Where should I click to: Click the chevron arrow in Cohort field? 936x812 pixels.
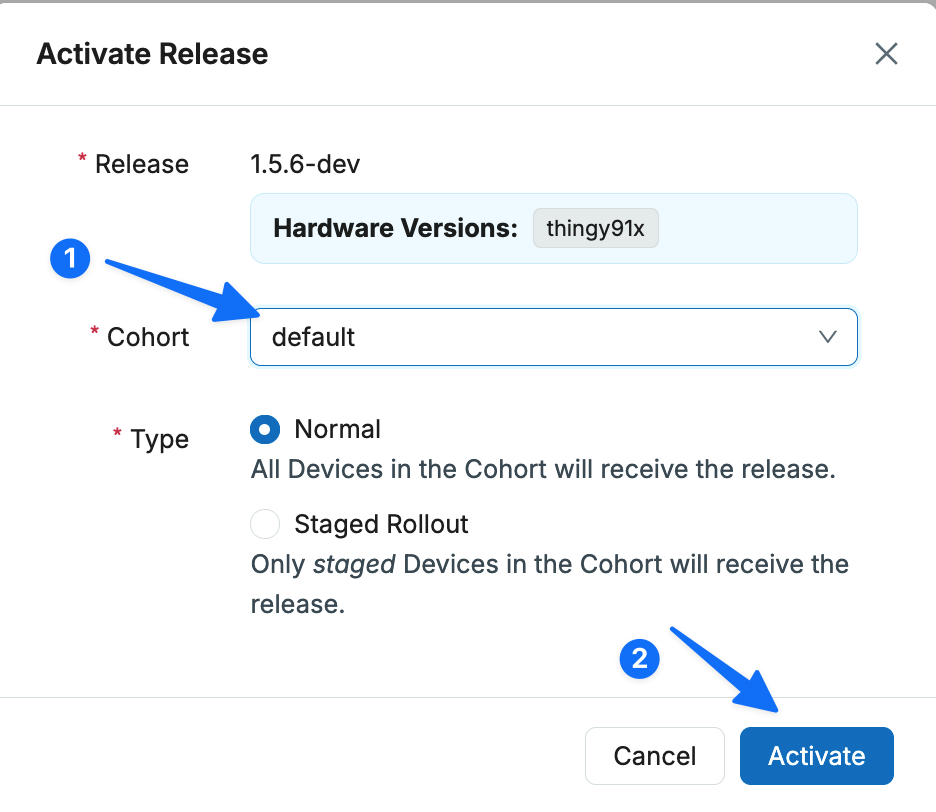click(x=827, y=337)
